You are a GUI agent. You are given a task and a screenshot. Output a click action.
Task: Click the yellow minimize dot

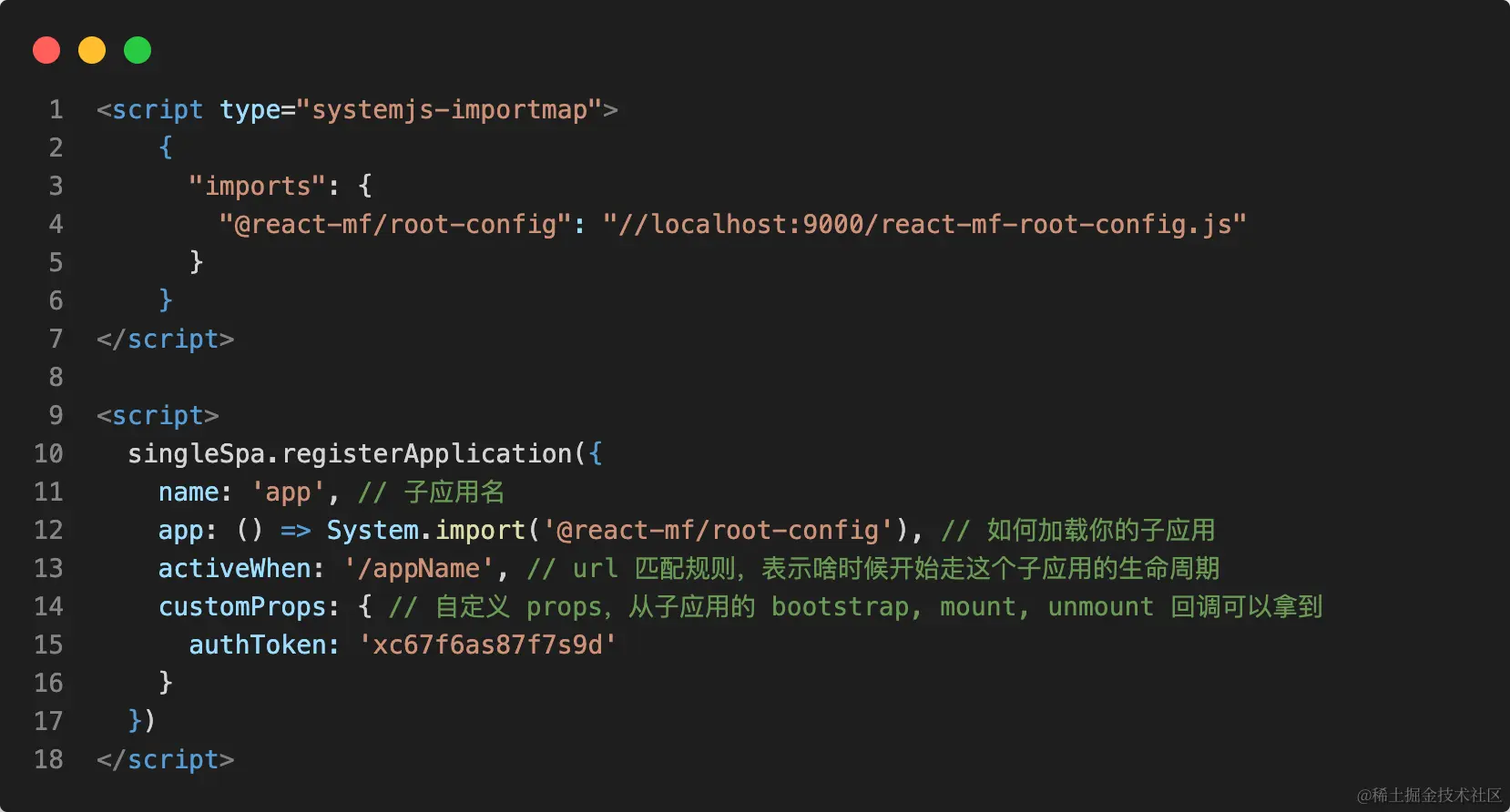(x=92, y=50)
